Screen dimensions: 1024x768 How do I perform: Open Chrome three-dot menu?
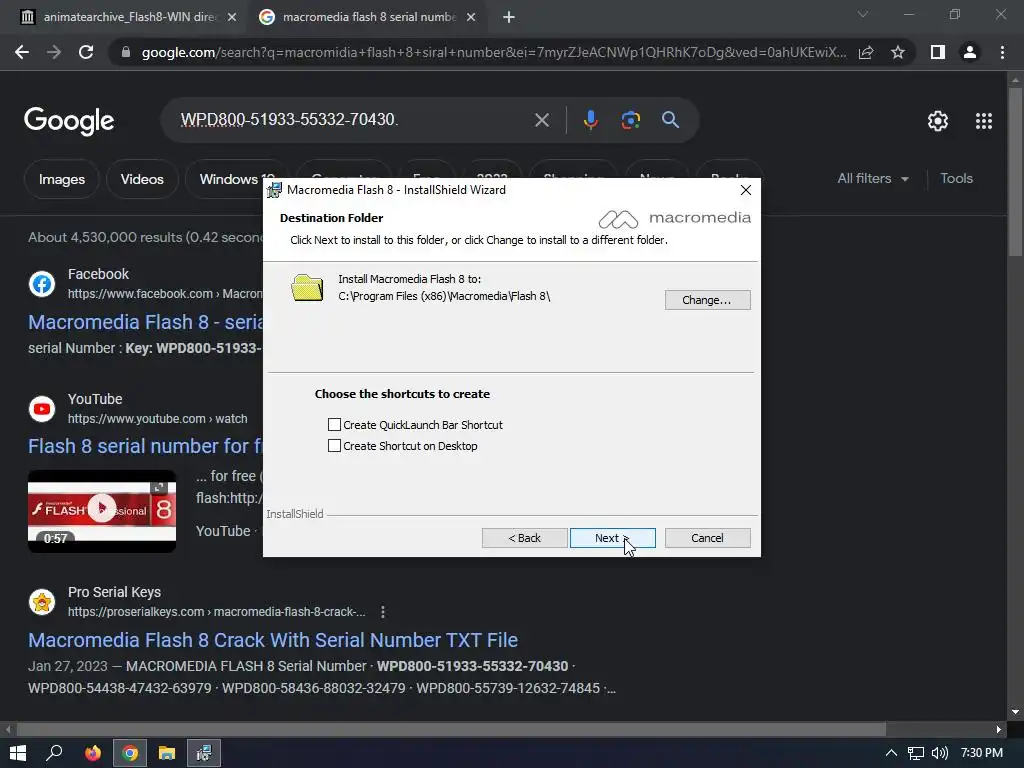tap(1002, 52)
